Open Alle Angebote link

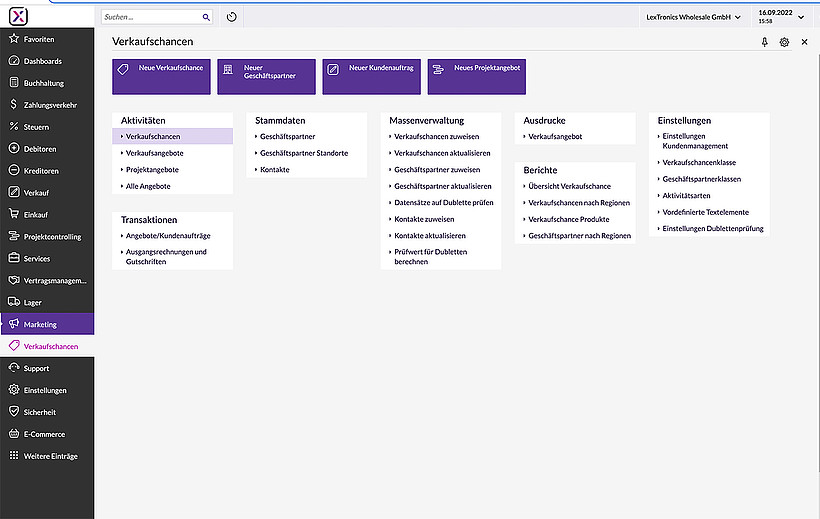148,186
